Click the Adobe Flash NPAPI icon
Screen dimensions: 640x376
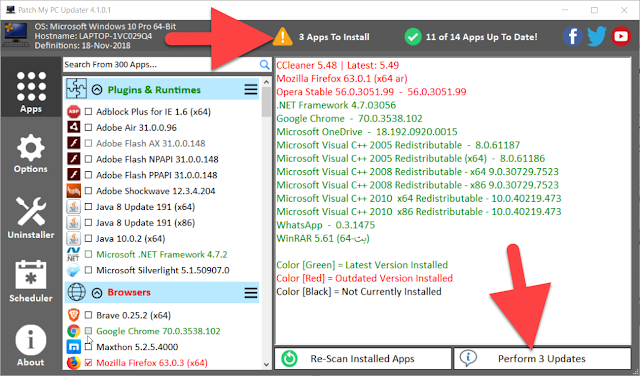pyautogui.click(x=73, y=159)
